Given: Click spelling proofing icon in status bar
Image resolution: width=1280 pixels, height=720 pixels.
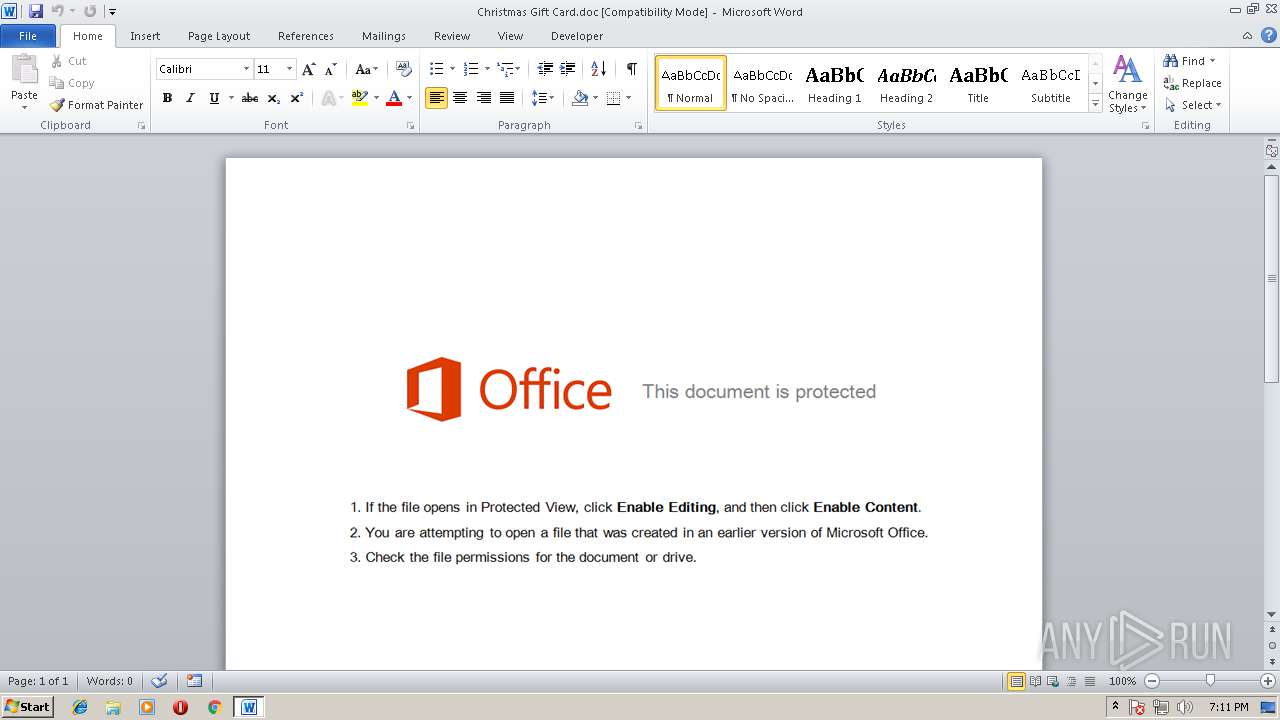Looking at the screenshot, I should [159, 681].
